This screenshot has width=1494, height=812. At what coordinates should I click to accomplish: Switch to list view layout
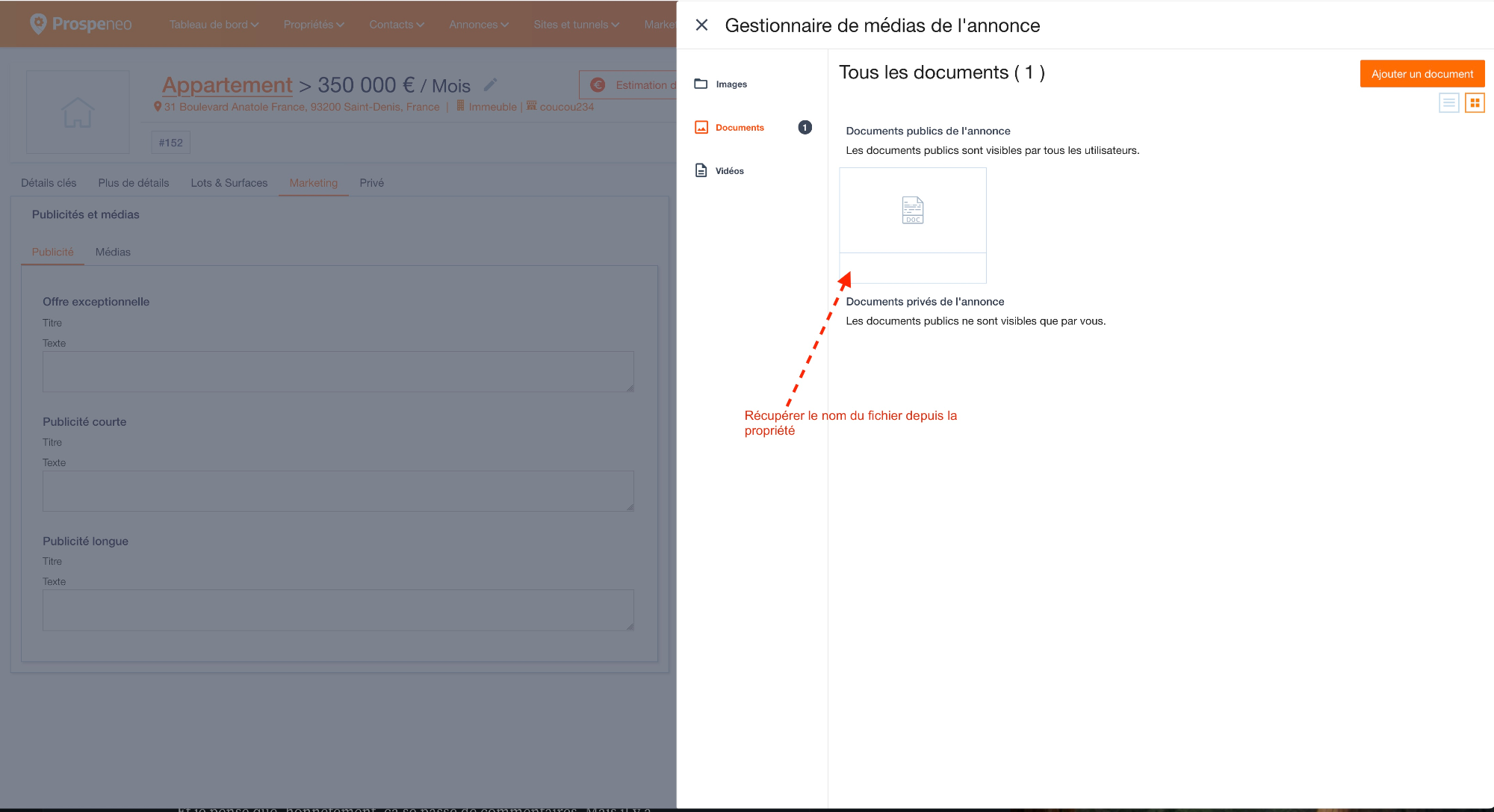1448,103
